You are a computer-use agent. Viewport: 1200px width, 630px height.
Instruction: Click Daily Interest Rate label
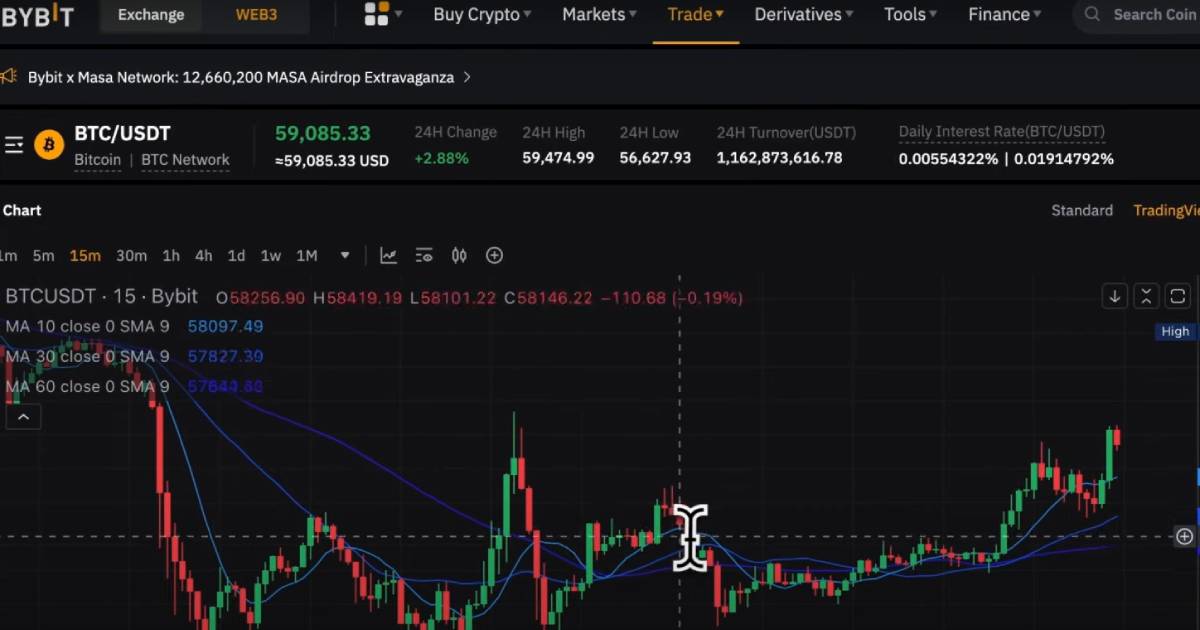pyautogui.click(x=1001, y=132)
